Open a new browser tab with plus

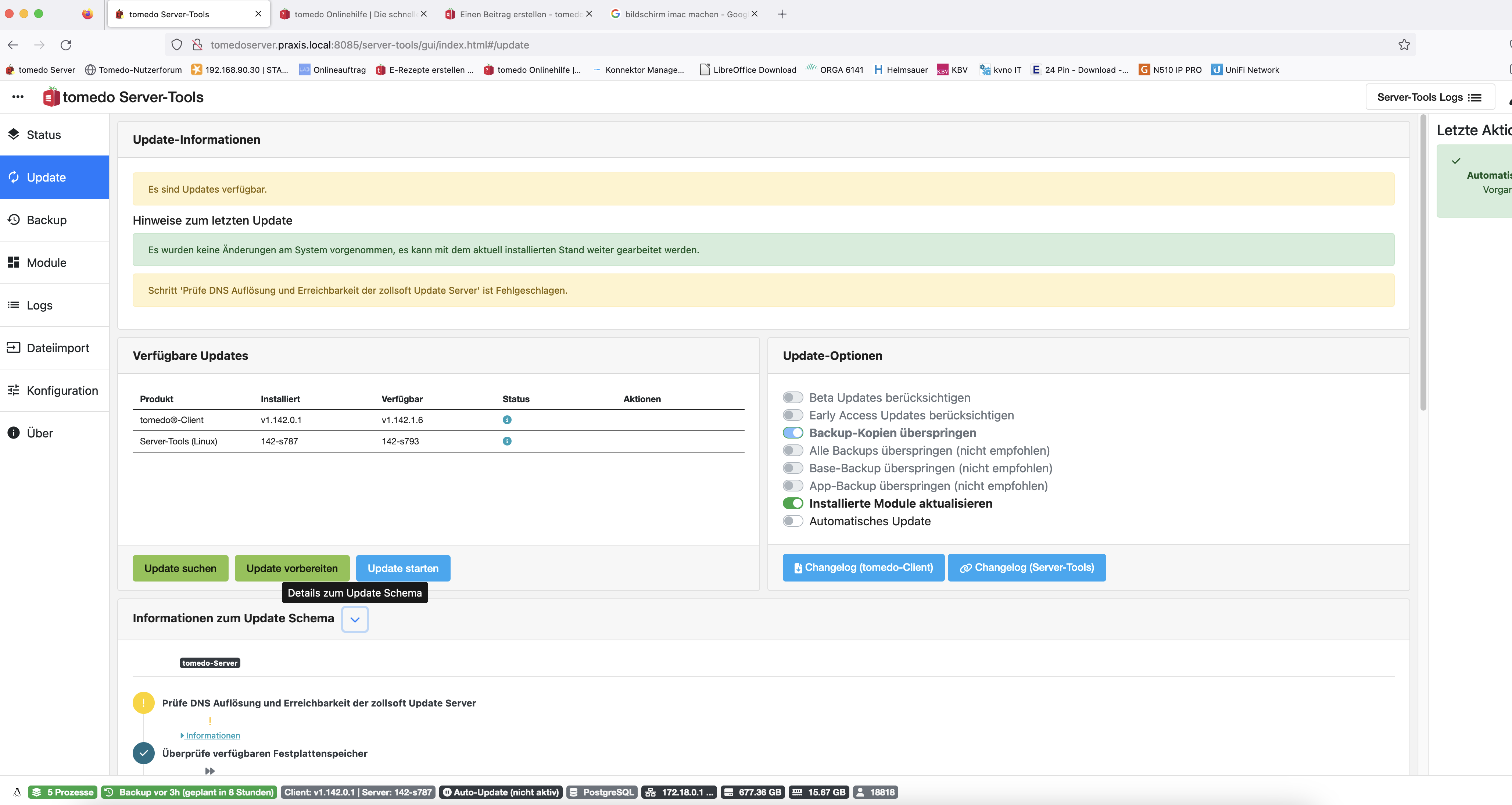(782, 14)
